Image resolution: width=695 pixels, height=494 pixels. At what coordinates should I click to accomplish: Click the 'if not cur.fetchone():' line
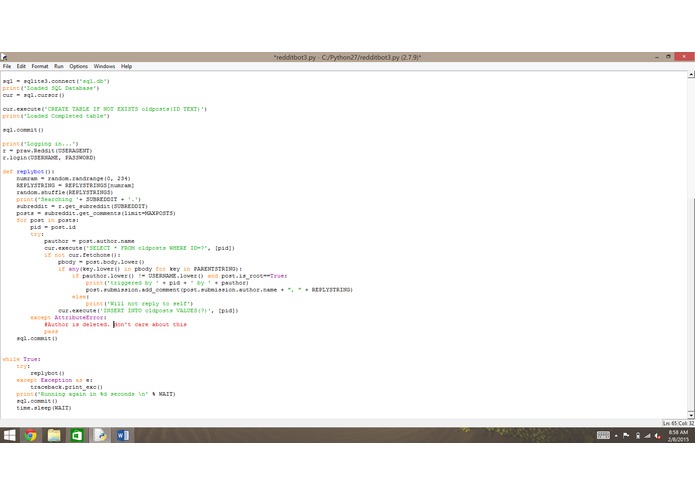pos(82,255)
